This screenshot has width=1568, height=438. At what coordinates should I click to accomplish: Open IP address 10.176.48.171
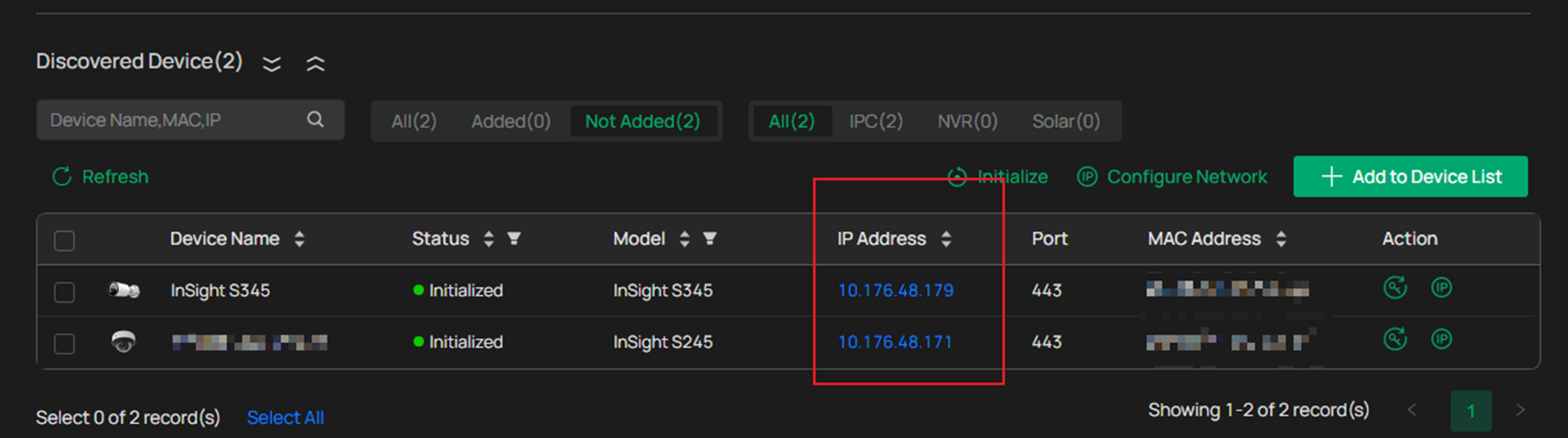895,341
